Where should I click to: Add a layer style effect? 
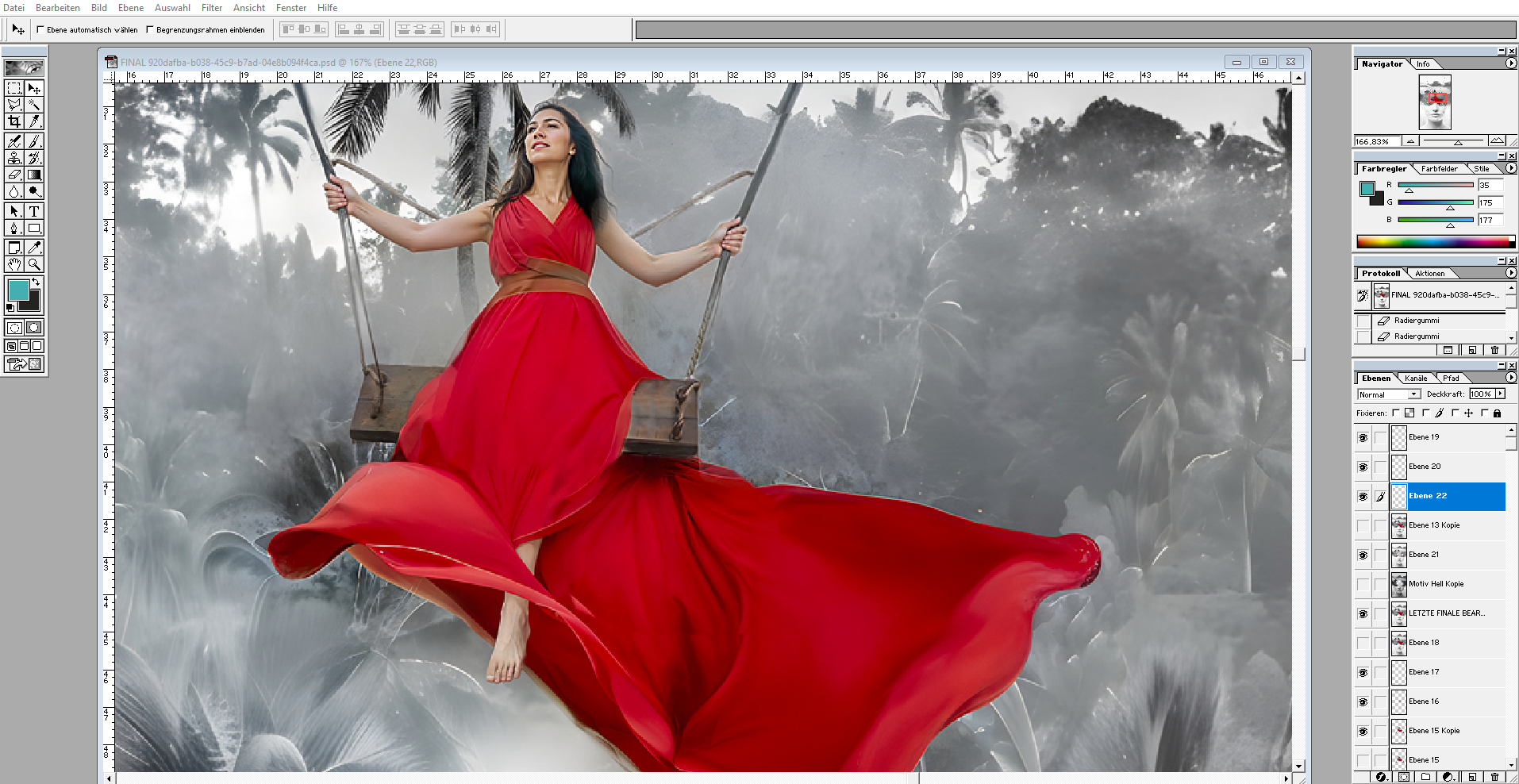[x=1382, y=777]
